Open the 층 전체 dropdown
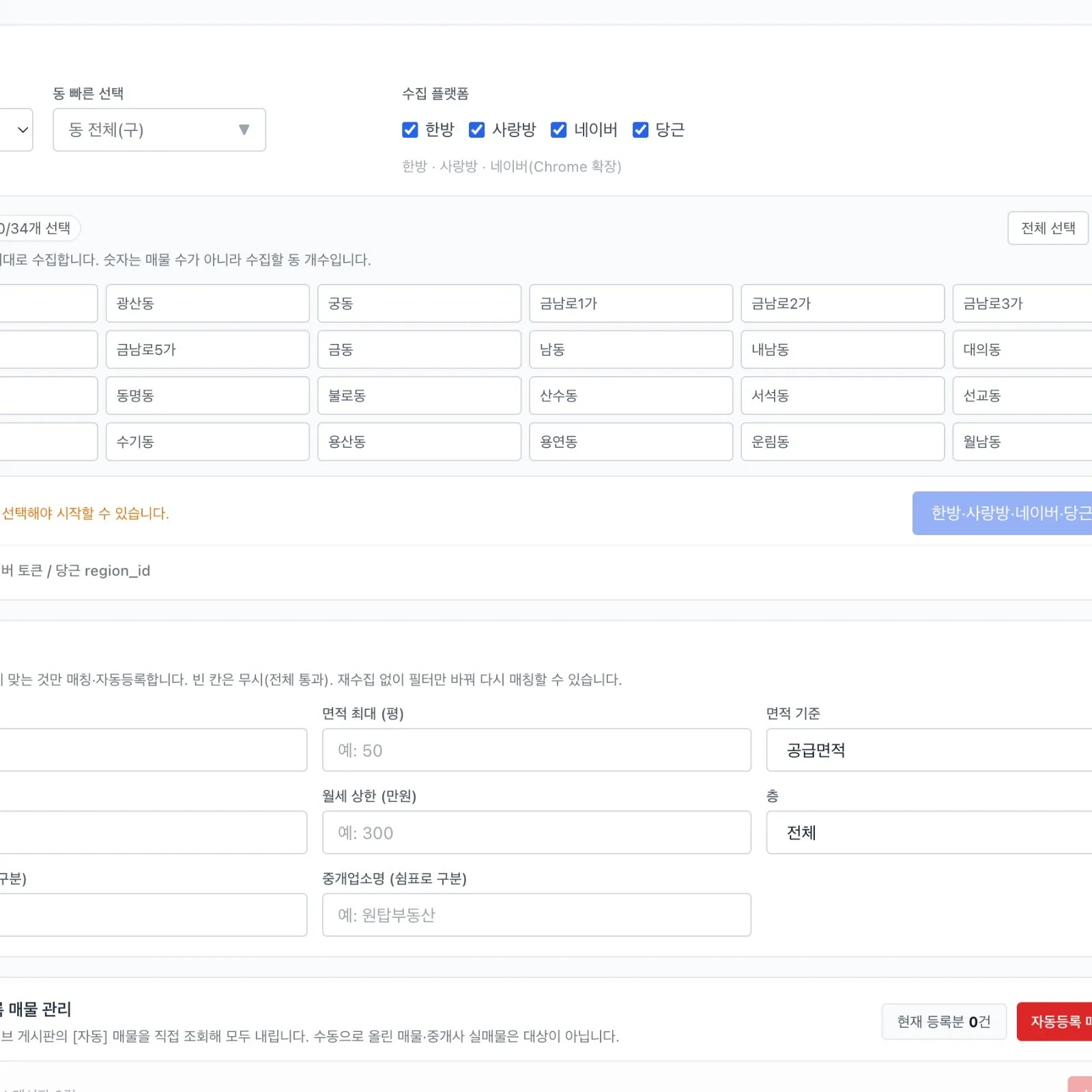Image resolution: width=1092 pixels, height=1092 pixels. pyautogui.click(x=929, y=833)
